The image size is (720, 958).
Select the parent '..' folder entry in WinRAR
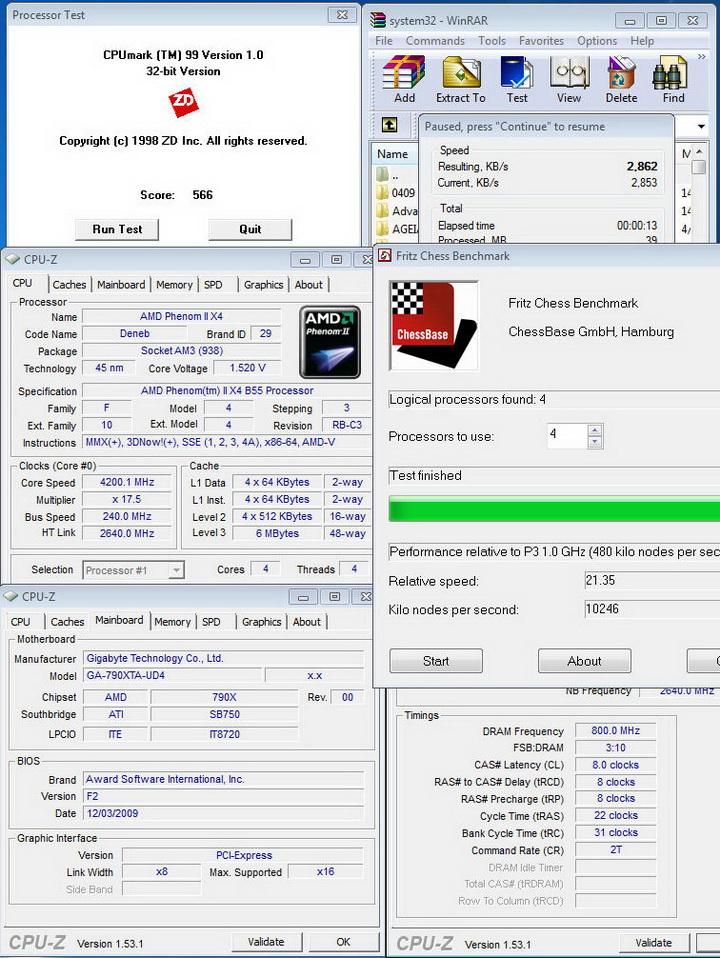[x=388, y=175]
